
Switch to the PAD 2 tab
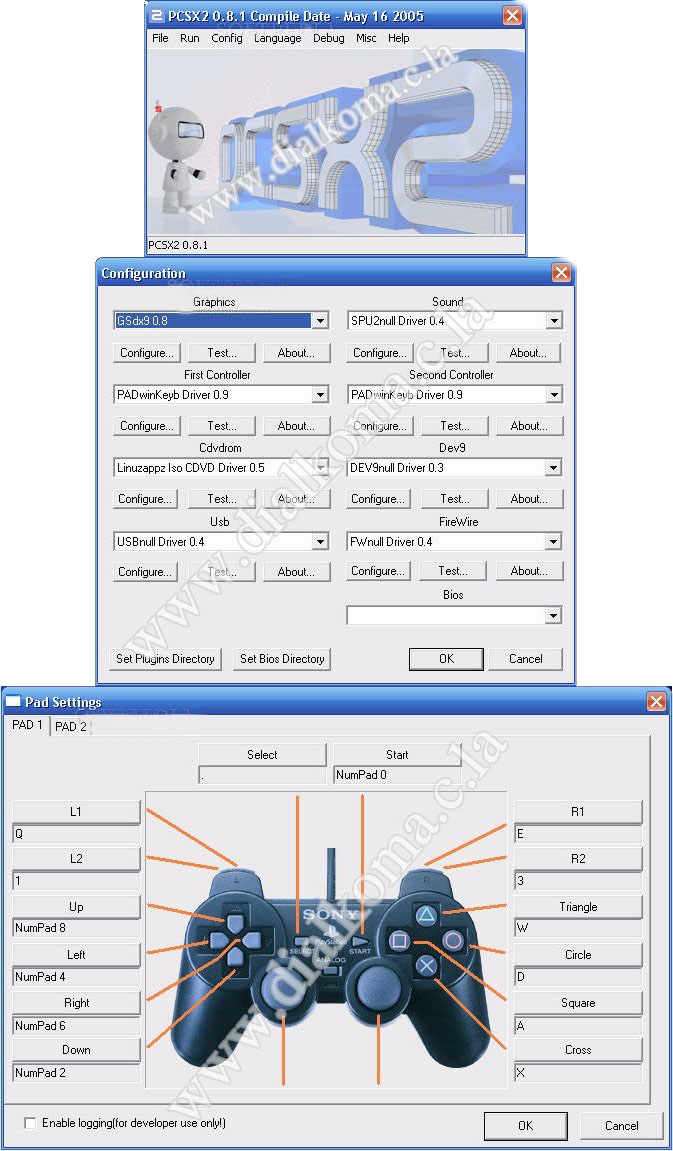tap(70, 727)
